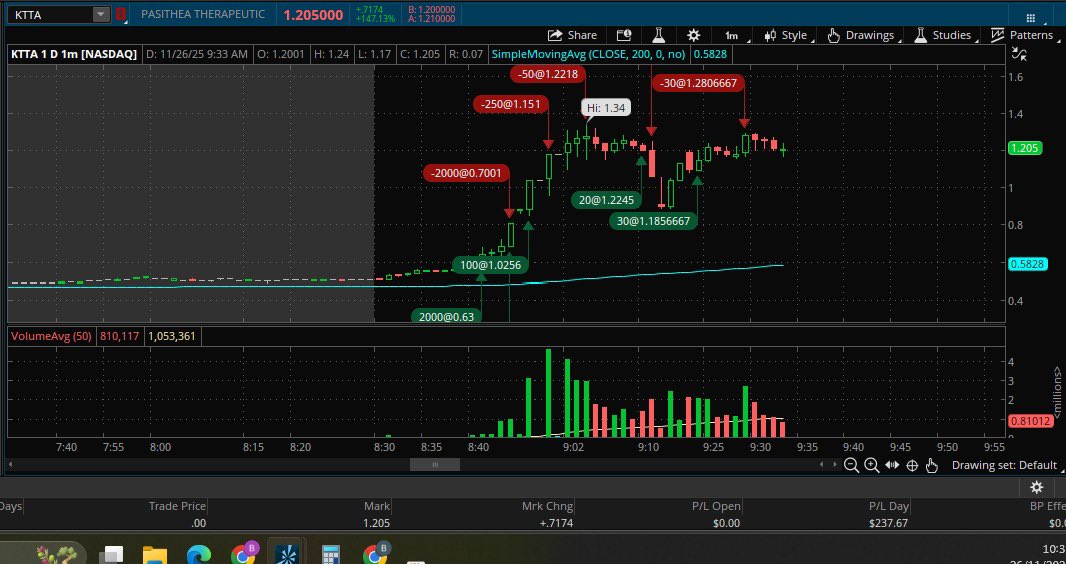Click the -2000@0.7001 sell order bubble
Screen dimensions: 1066x564
pos(467,173)
